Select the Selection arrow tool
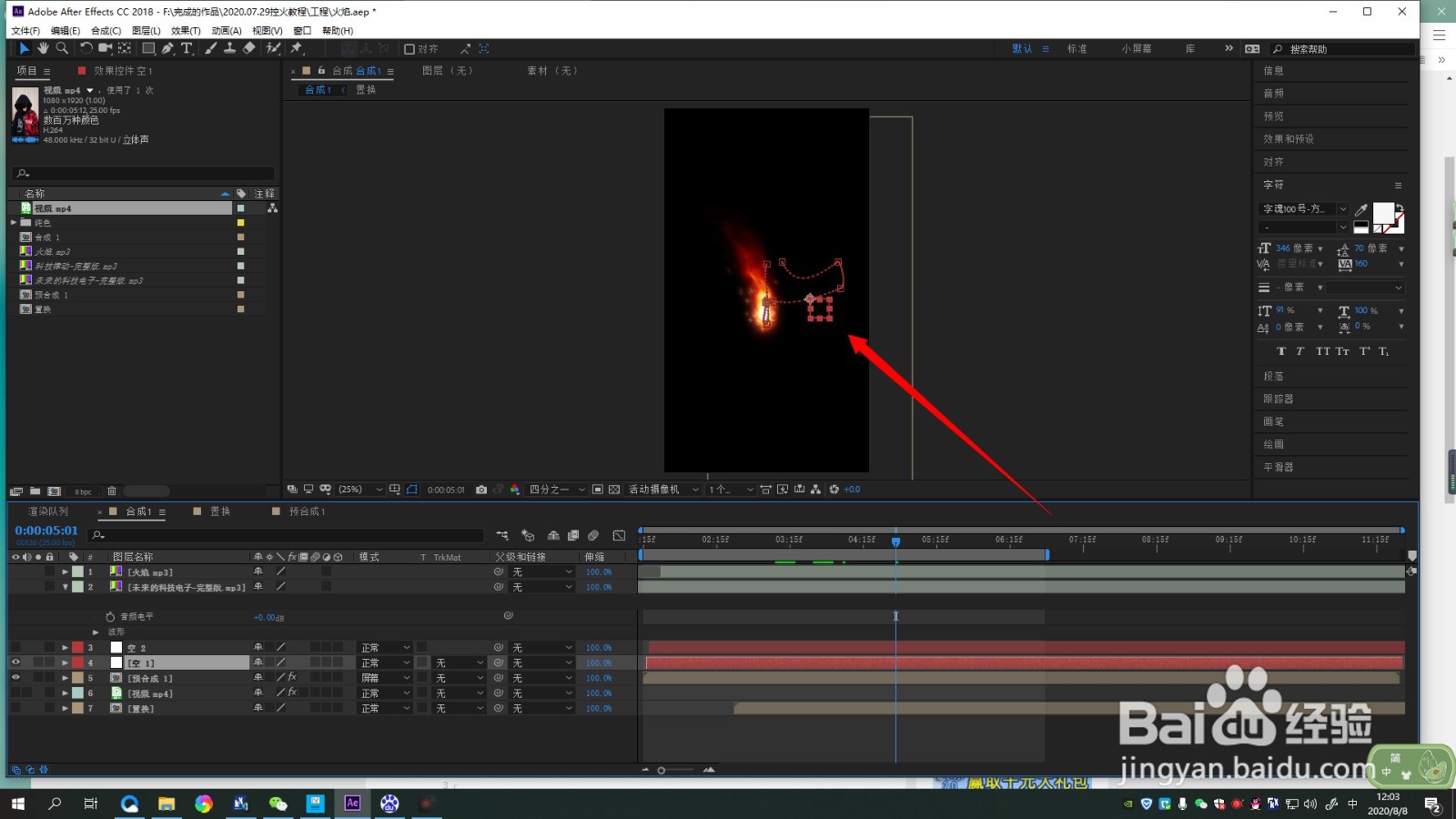This screenshot has width=1456, height=819. pos(25,48)
